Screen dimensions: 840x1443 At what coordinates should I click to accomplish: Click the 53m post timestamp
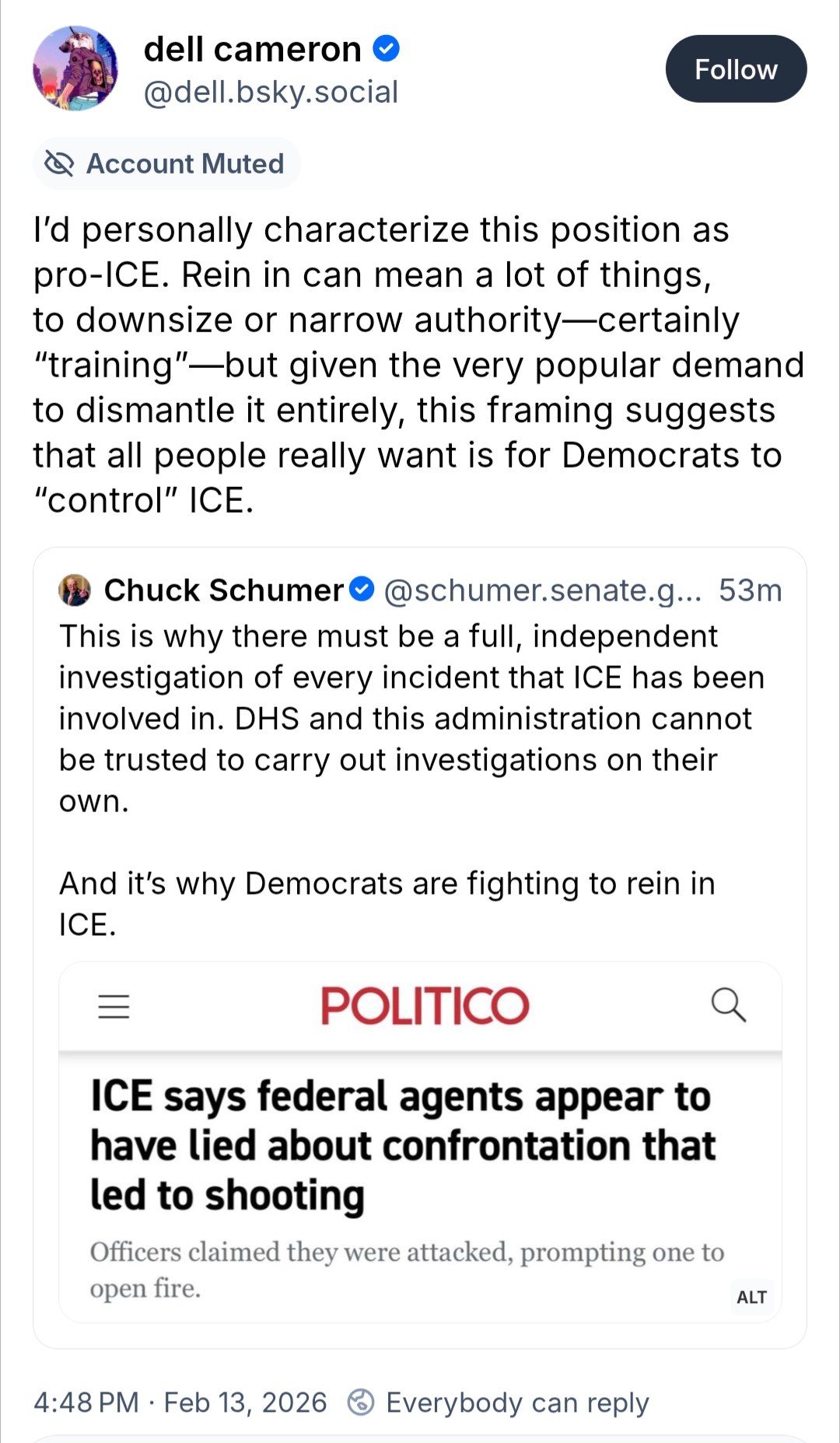click(x=750, y=590)
